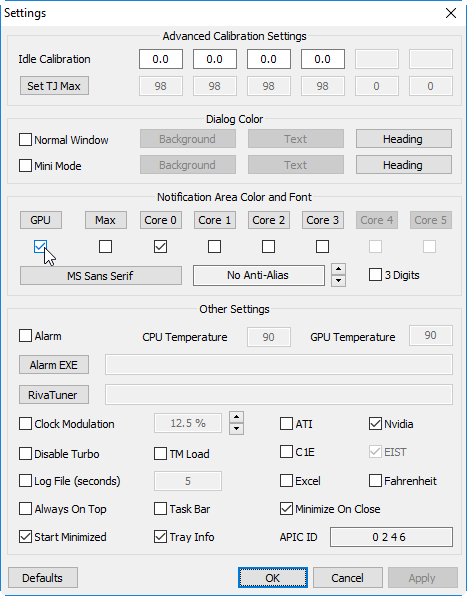Click first Idle Calibration value field
Screen dimensions: 467x596
coord(161,59)
